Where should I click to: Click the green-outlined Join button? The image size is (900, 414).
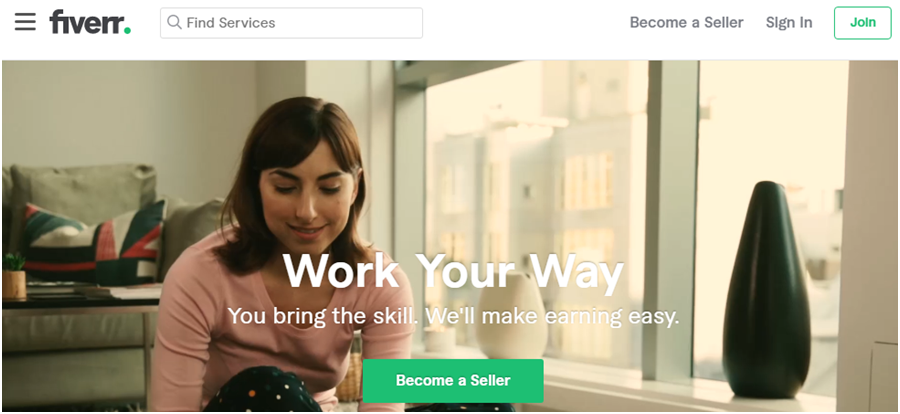pos(863,23)
